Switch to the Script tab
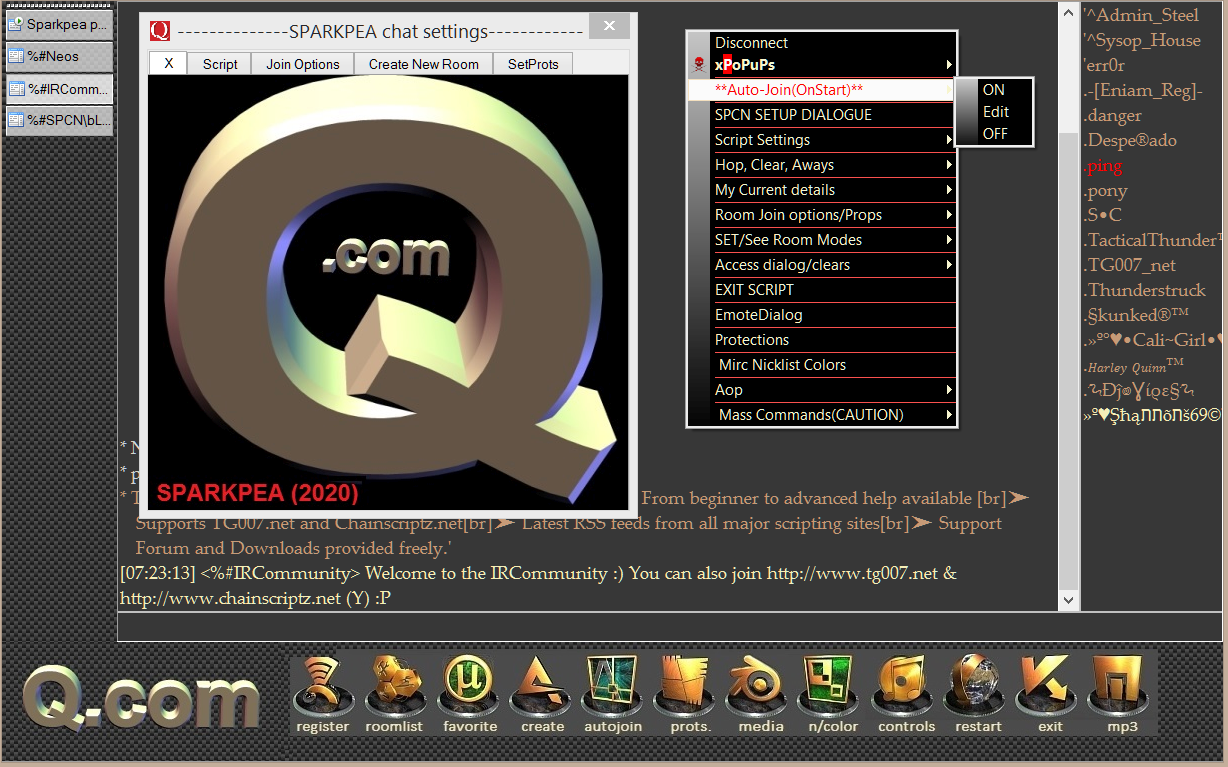 coord(220,63)
